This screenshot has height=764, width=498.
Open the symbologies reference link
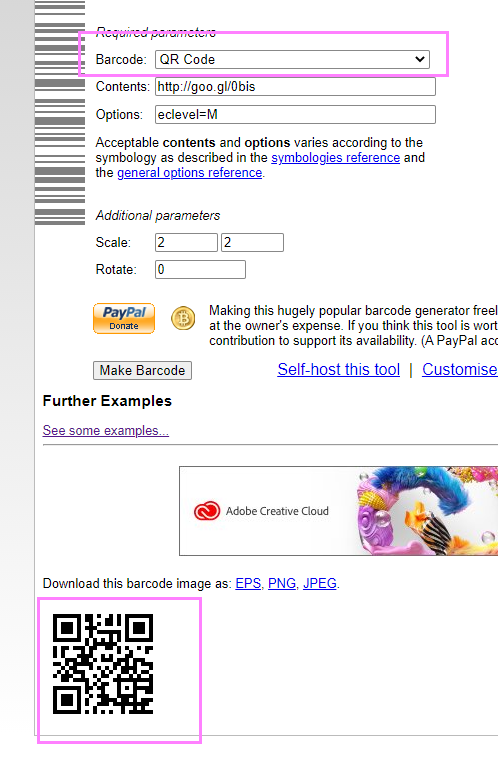(335, 158)
